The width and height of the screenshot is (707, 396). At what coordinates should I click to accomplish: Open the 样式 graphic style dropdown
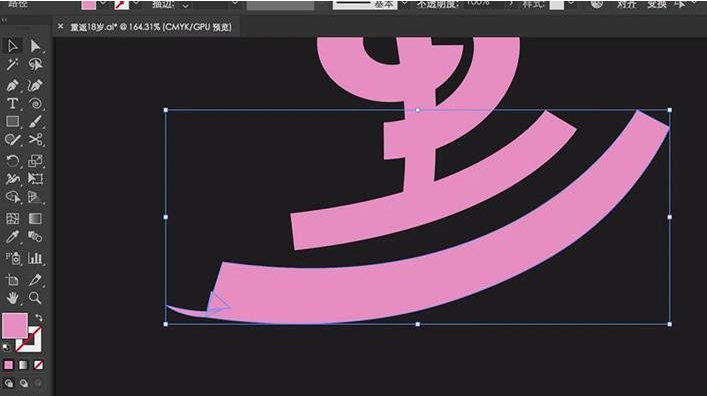coord(572,4)
